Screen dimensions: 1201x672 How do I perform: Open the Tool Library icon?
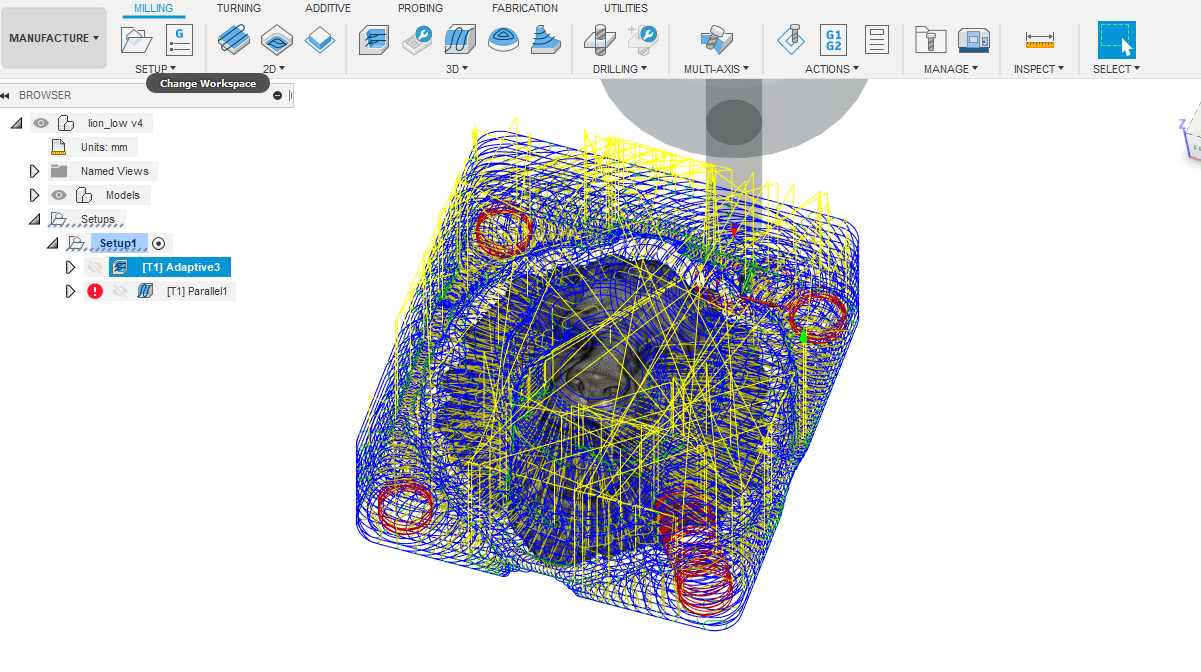931,40
